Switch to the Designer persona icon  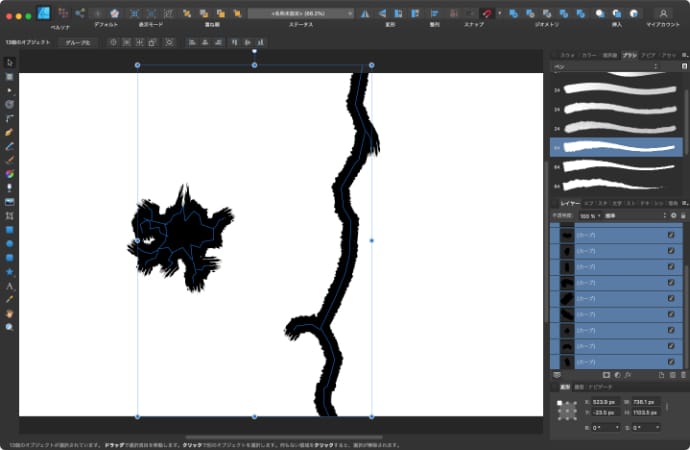coord(44,13)
